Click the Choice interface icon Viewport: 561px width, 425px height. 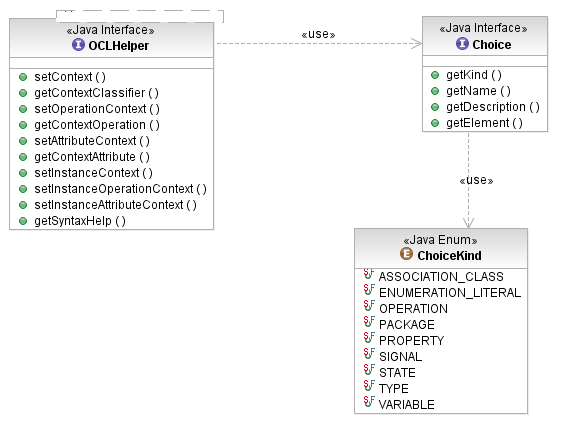point(462,44)
